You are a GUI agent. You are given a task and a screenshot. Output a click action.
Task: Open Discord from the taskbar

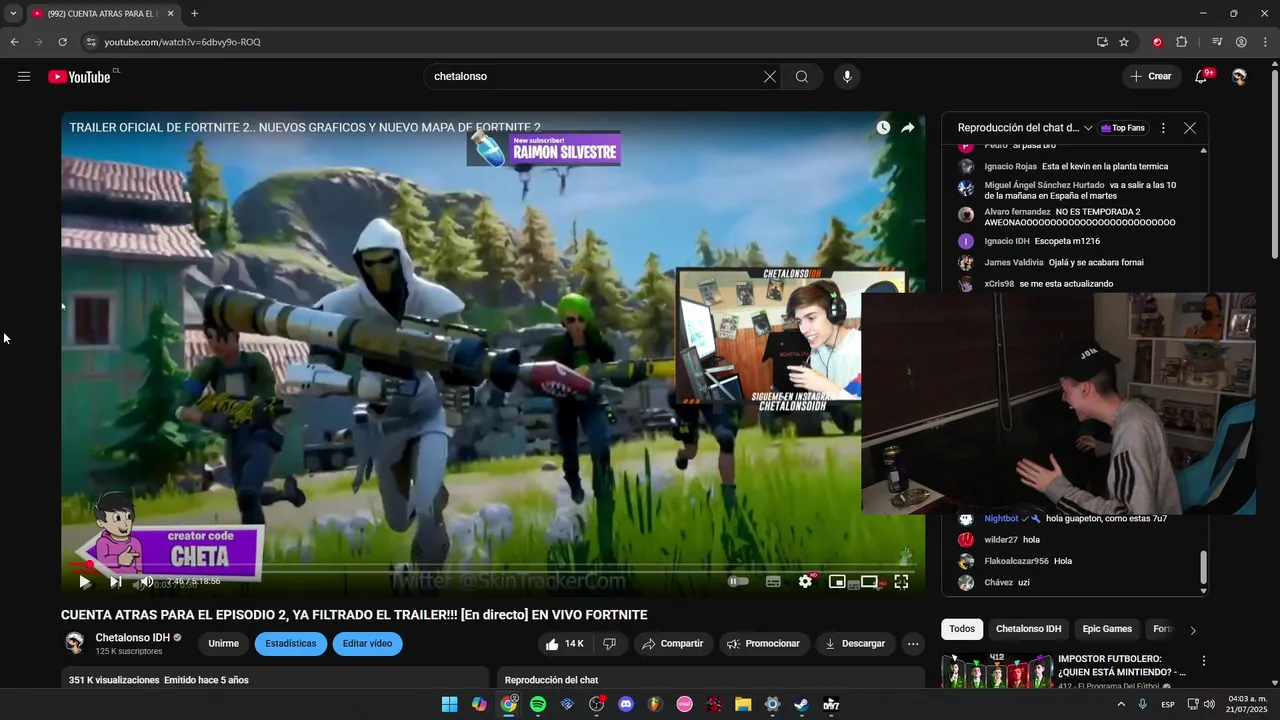(x=626, y=705)
